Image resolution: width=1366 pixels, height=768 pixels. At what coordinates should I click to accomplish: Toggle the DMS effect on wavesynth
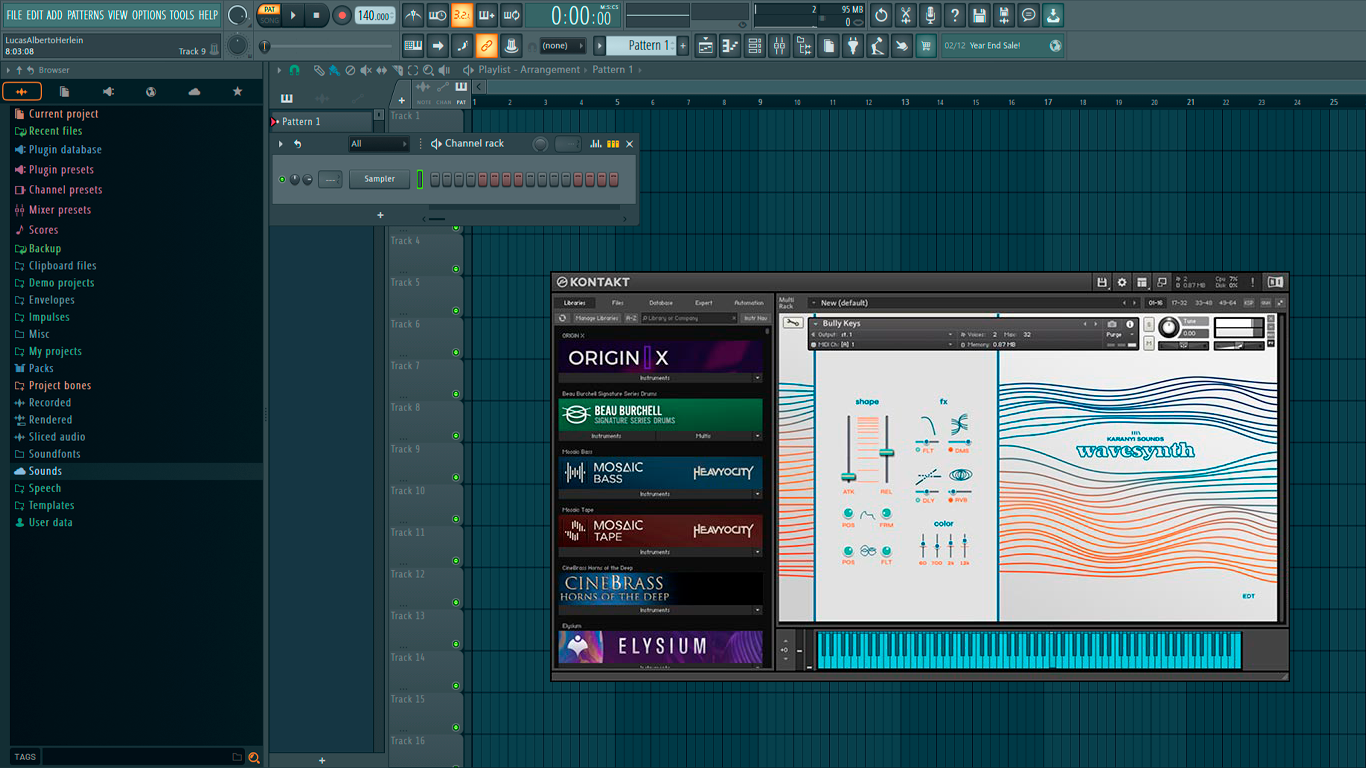(953, 451)
